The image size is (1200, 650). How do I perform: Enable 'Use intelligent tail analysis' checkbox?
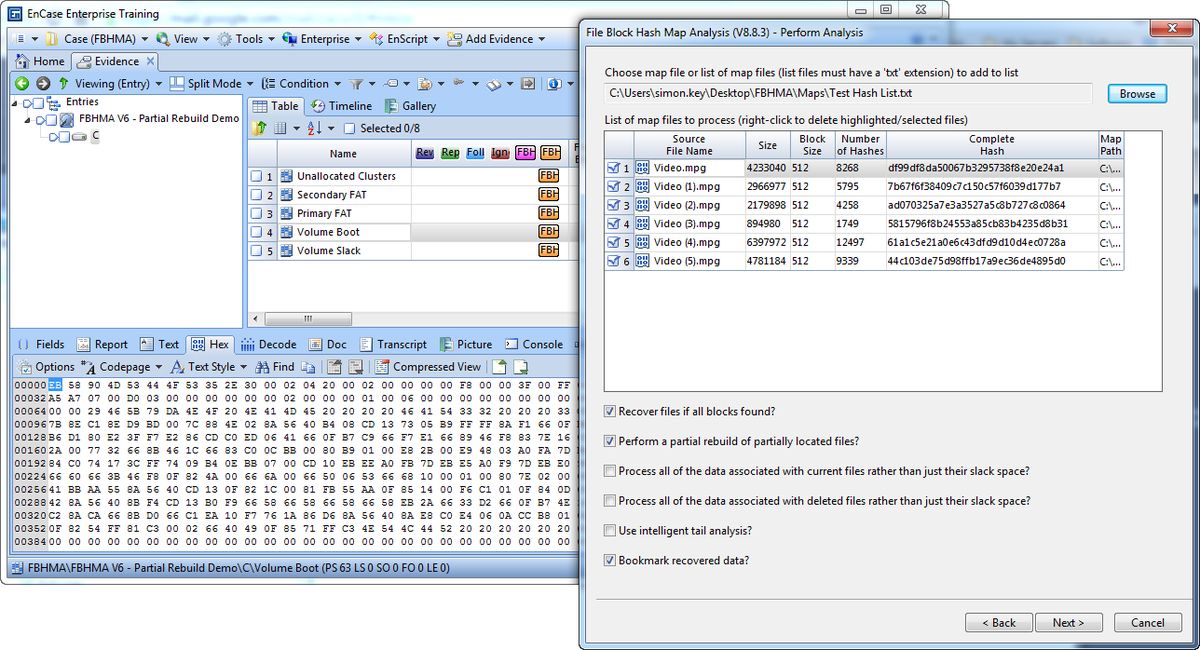(x=610, y=530)
